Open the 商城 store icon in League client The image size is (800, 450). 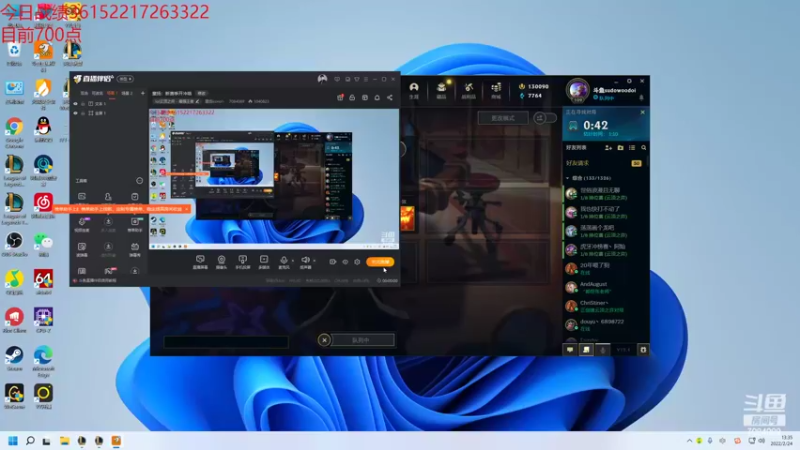coord(496,90)
